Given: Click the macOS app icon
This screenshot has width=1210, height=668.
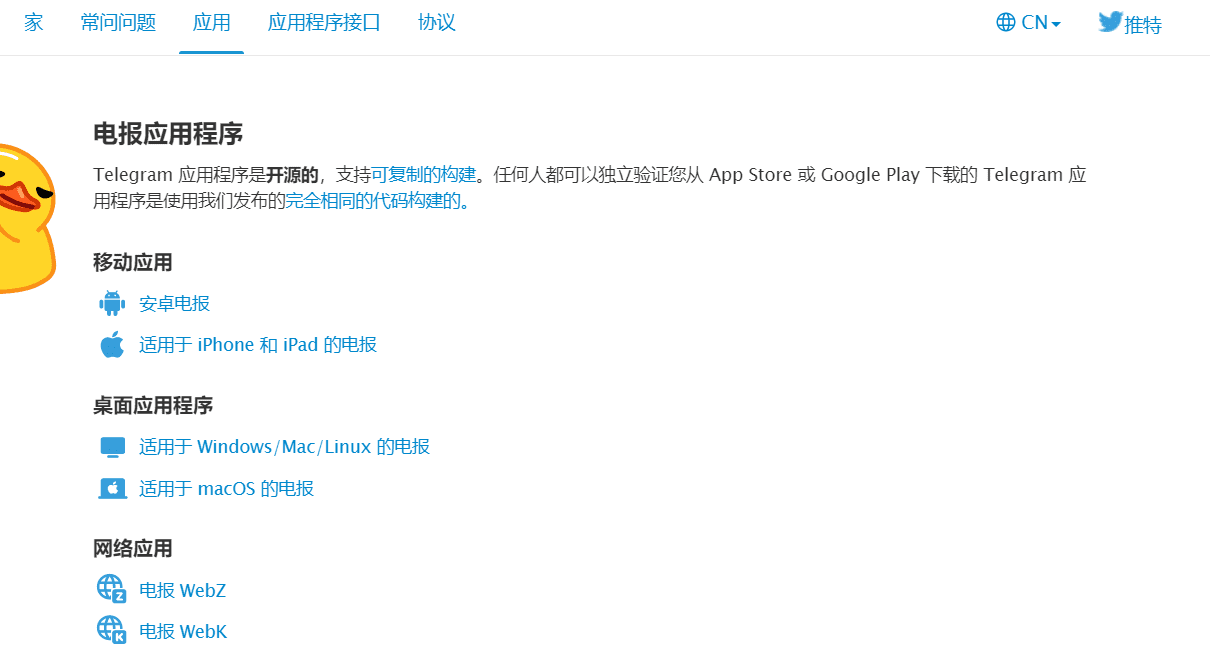Looking at the screenshot, I should pos(112,488).
